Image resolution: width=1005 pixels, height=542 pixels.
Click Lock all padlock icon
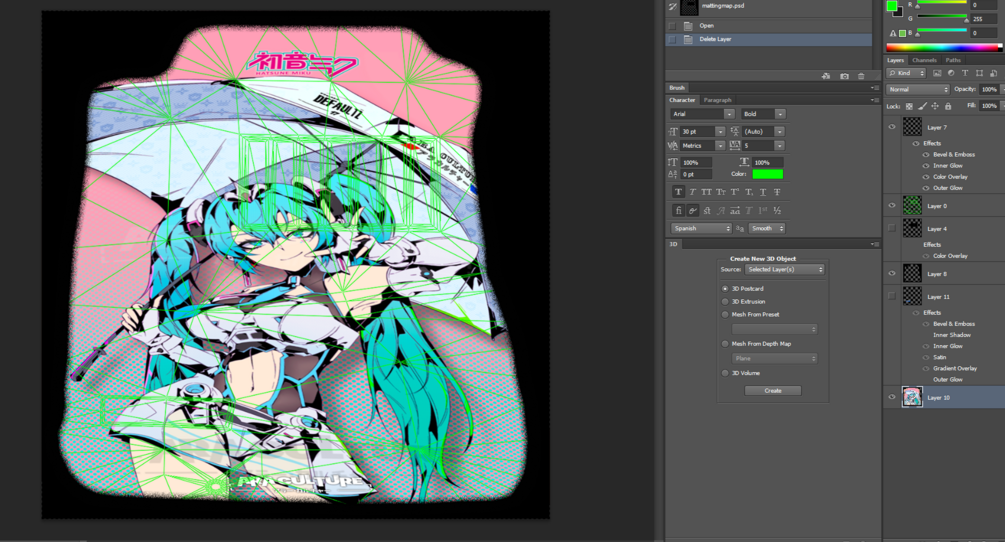pos(948,106)
